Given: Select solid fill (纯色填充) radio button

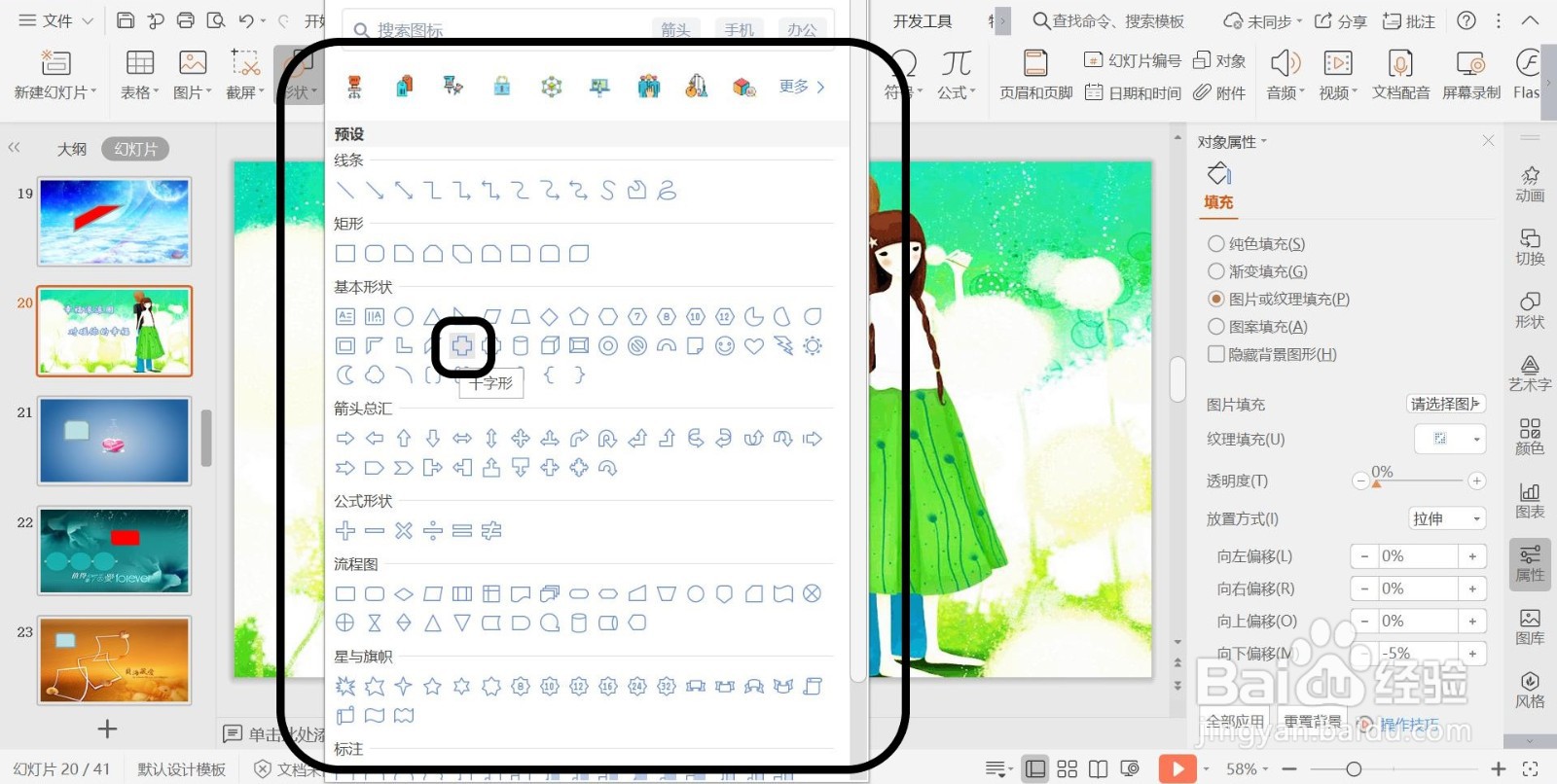Looking at the screenshot, I should [x=1216, y=244].
